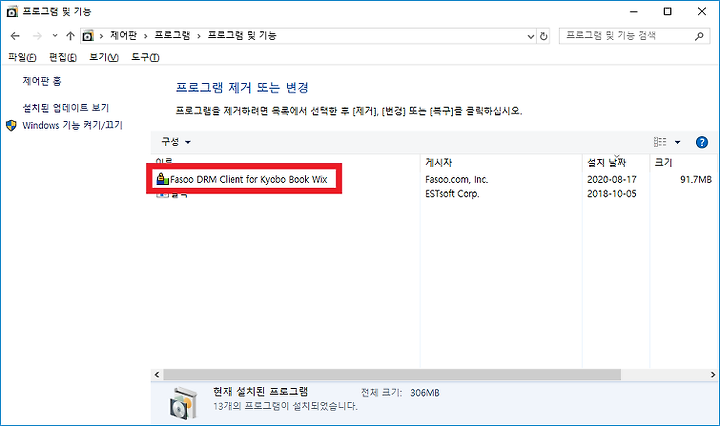Screen dimensions: 720x426
Task: Click the view layout icon in toolbar
Action: coord(660,142)
